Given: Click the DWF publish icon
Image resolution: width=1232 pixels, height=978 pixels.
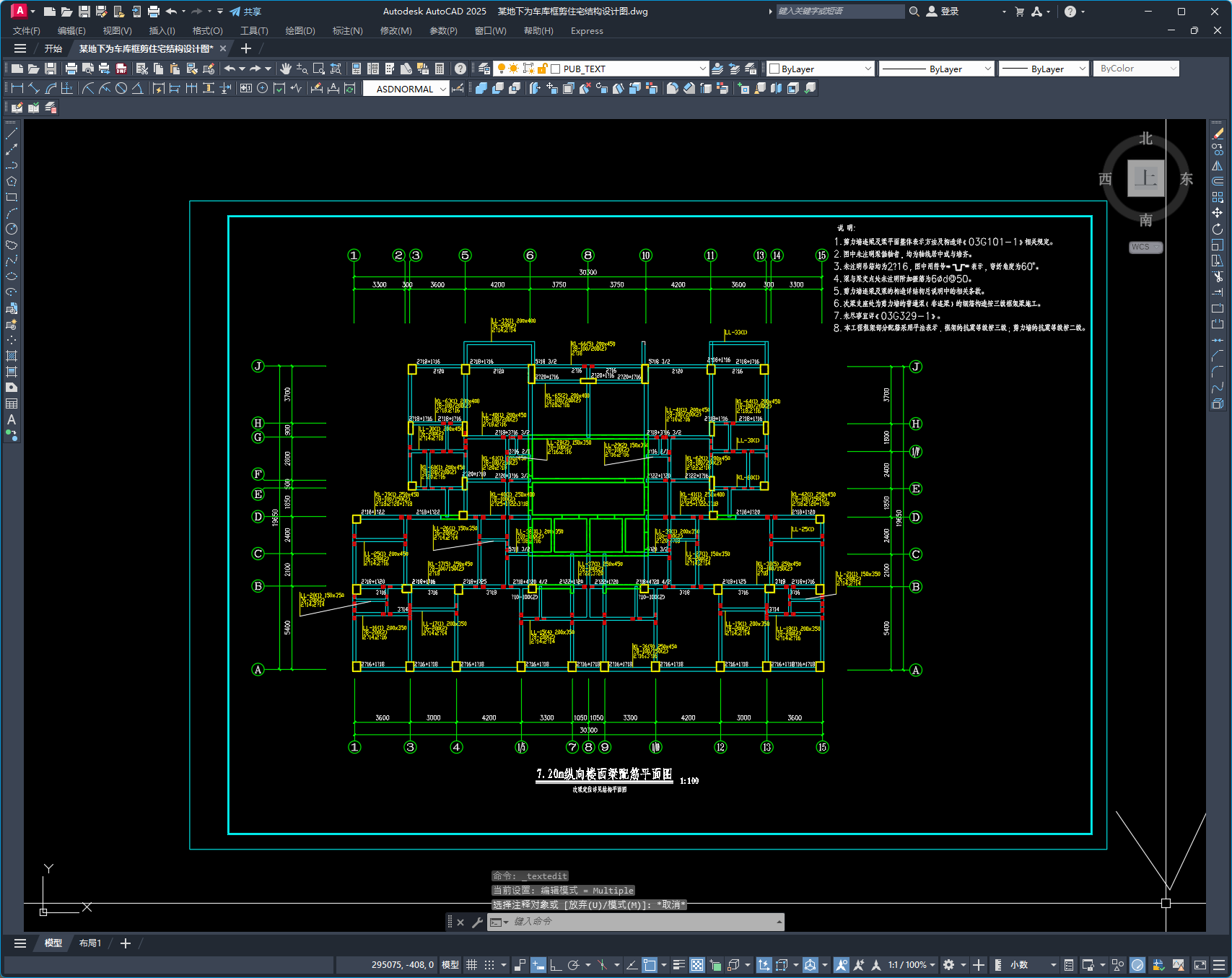Looking at the screenshot, I should [x=121, y=69].
